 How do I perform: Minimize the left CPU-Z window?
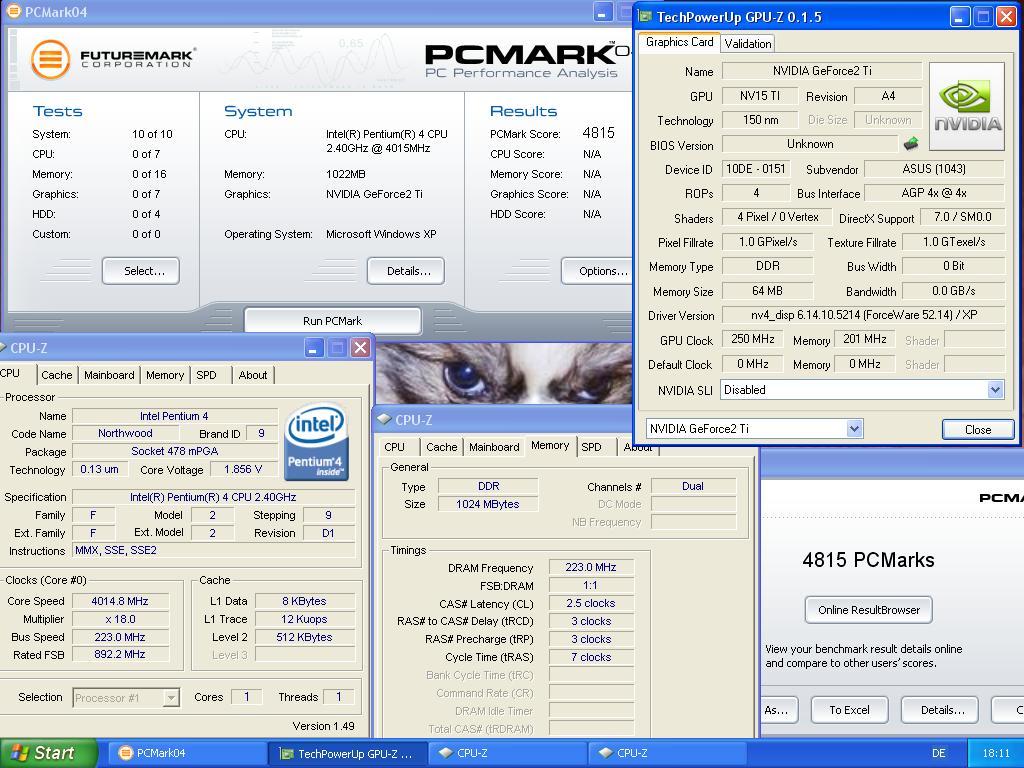click(x=314, y=347)
